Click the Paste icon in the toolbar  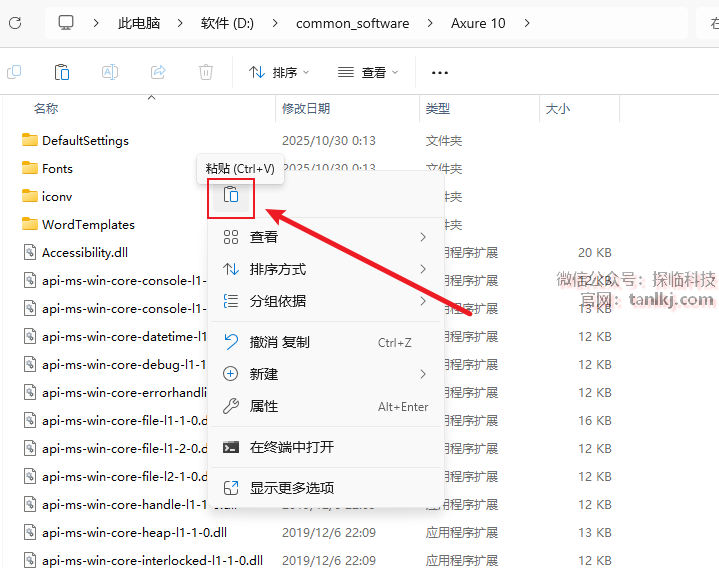pos(61,72)
